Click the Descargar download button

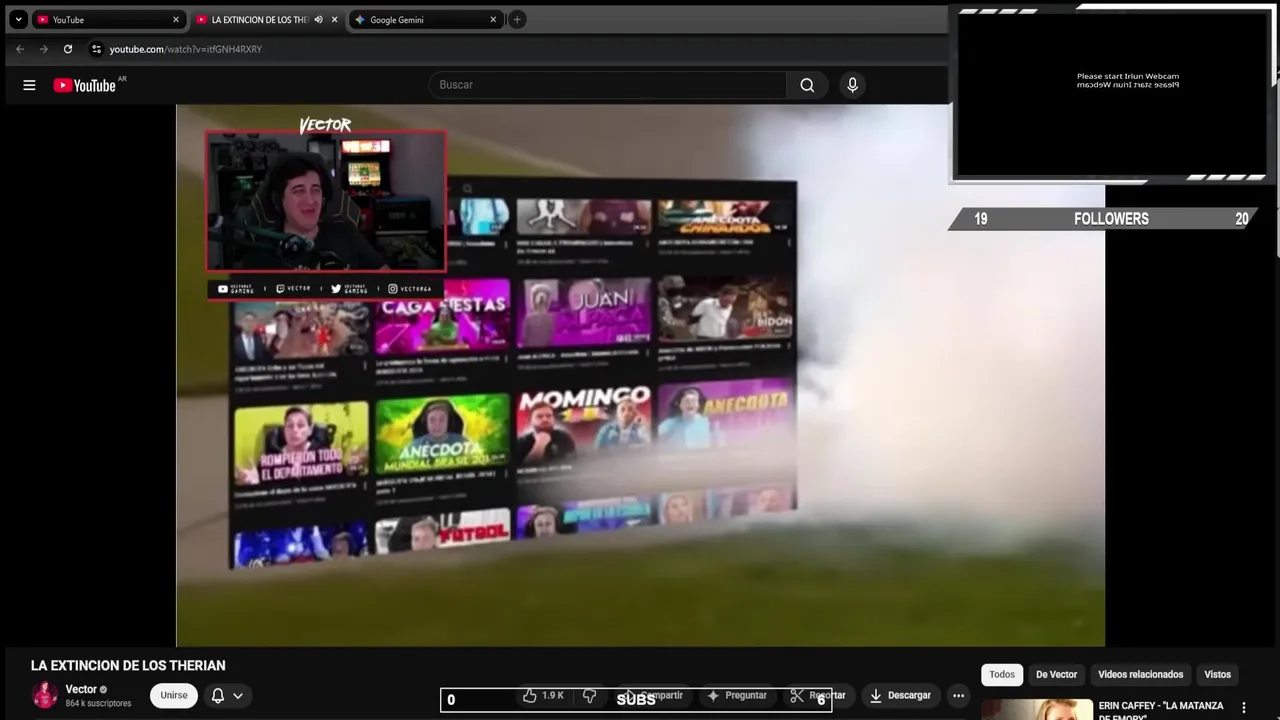(x=900, y=695)
